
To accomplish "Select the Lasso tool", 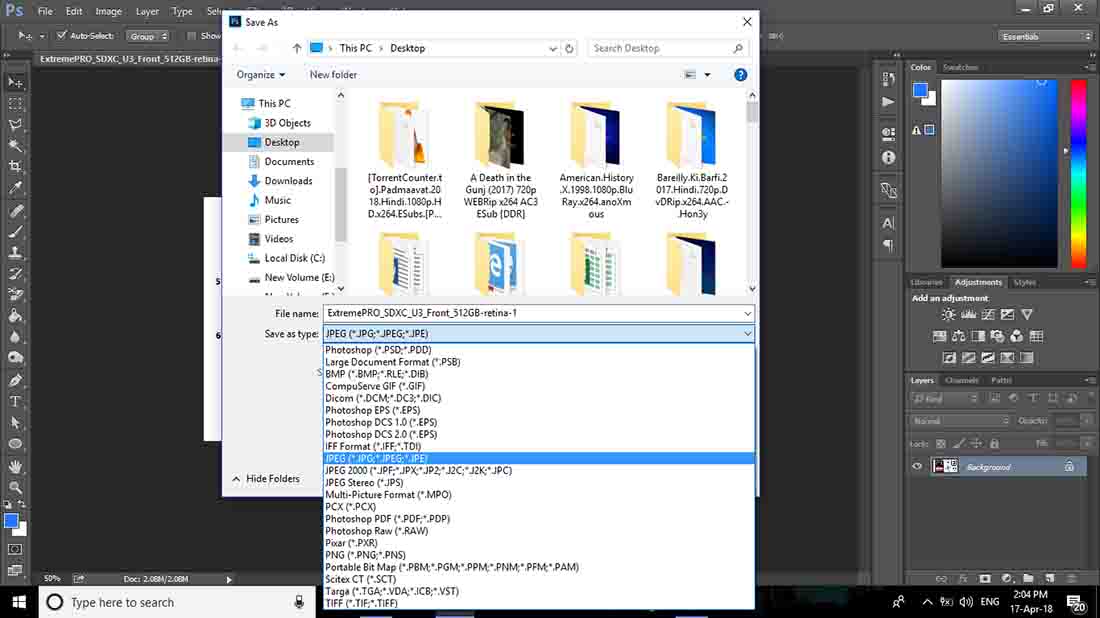I will (15, 125).
